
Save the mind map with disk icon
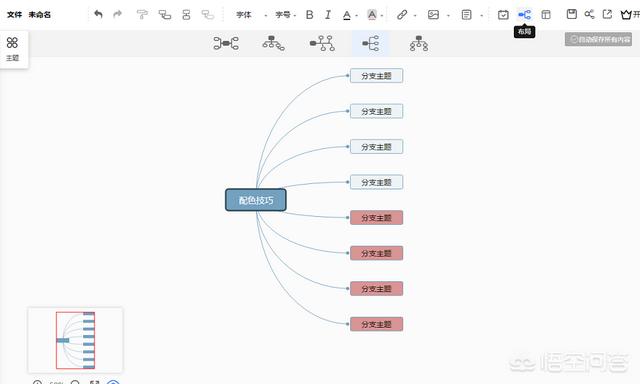tap(571, 14)
